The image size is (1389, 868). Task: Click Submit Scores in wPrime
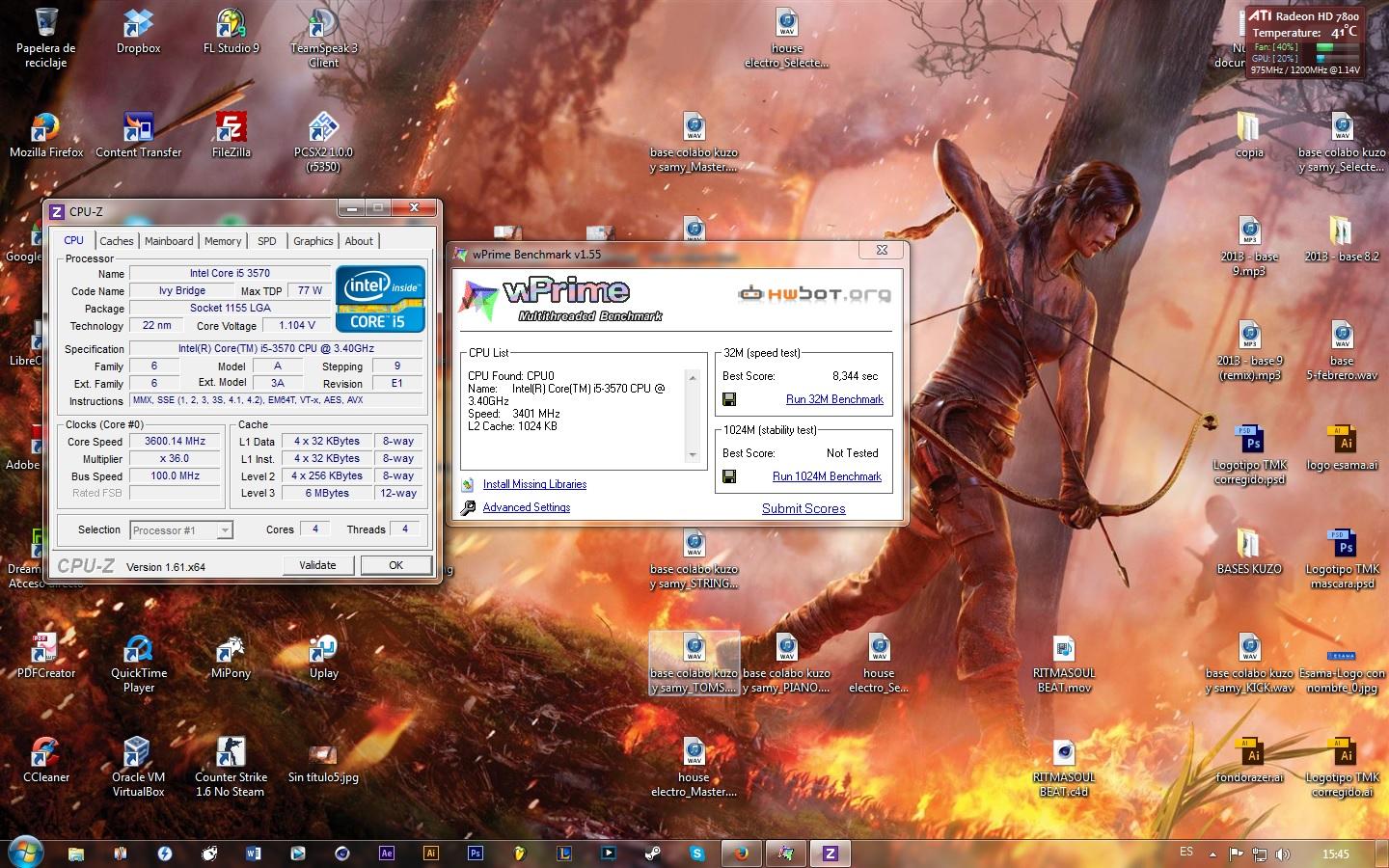(803, 508)
